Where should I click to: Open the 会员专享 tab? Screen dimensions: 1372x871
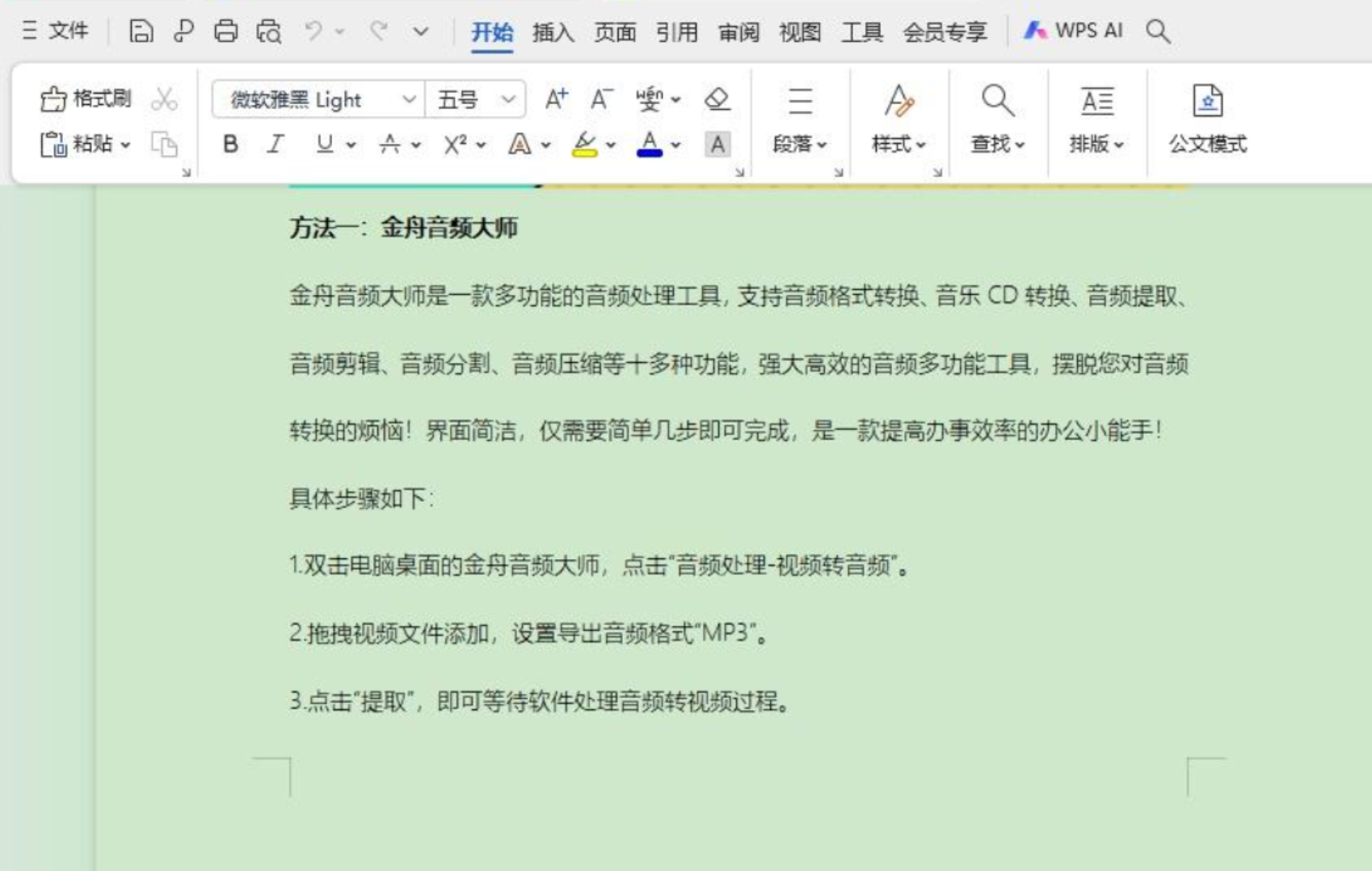(945, 32)
